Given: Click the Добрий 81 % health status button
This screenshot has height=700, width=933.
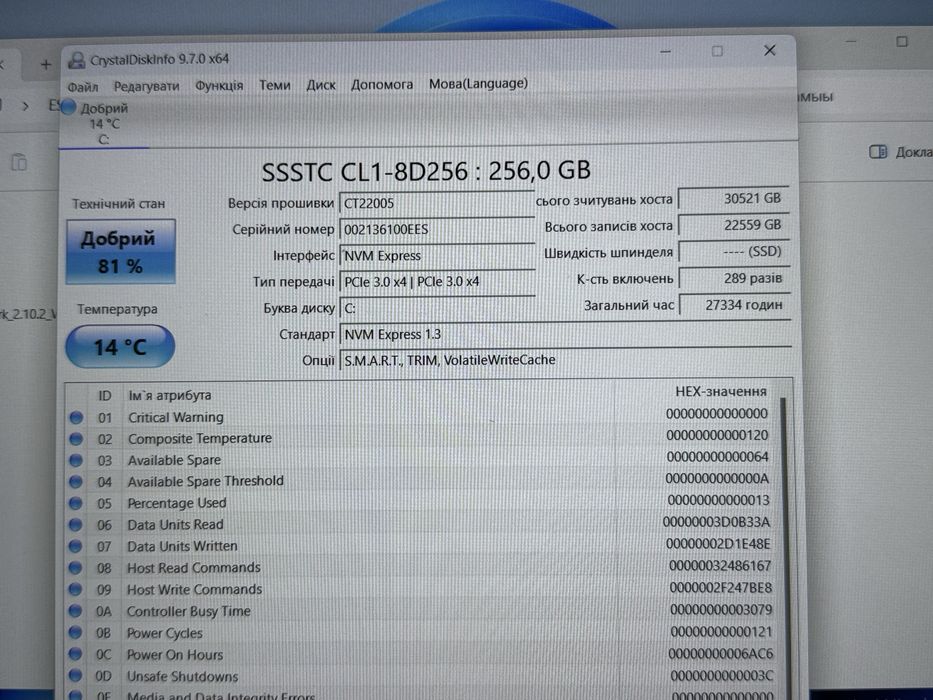Looking at the screenshot, I should tap(121, 251).
